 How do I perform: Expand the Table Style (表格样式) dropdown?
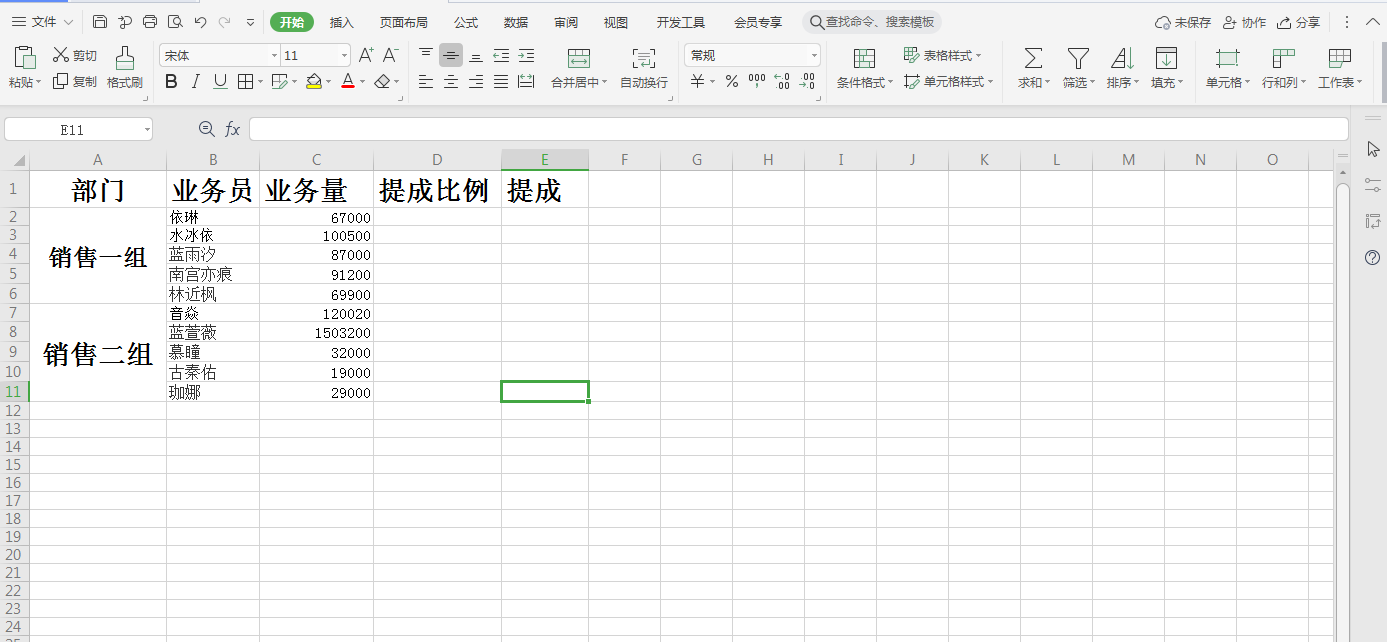click(978, 56)
